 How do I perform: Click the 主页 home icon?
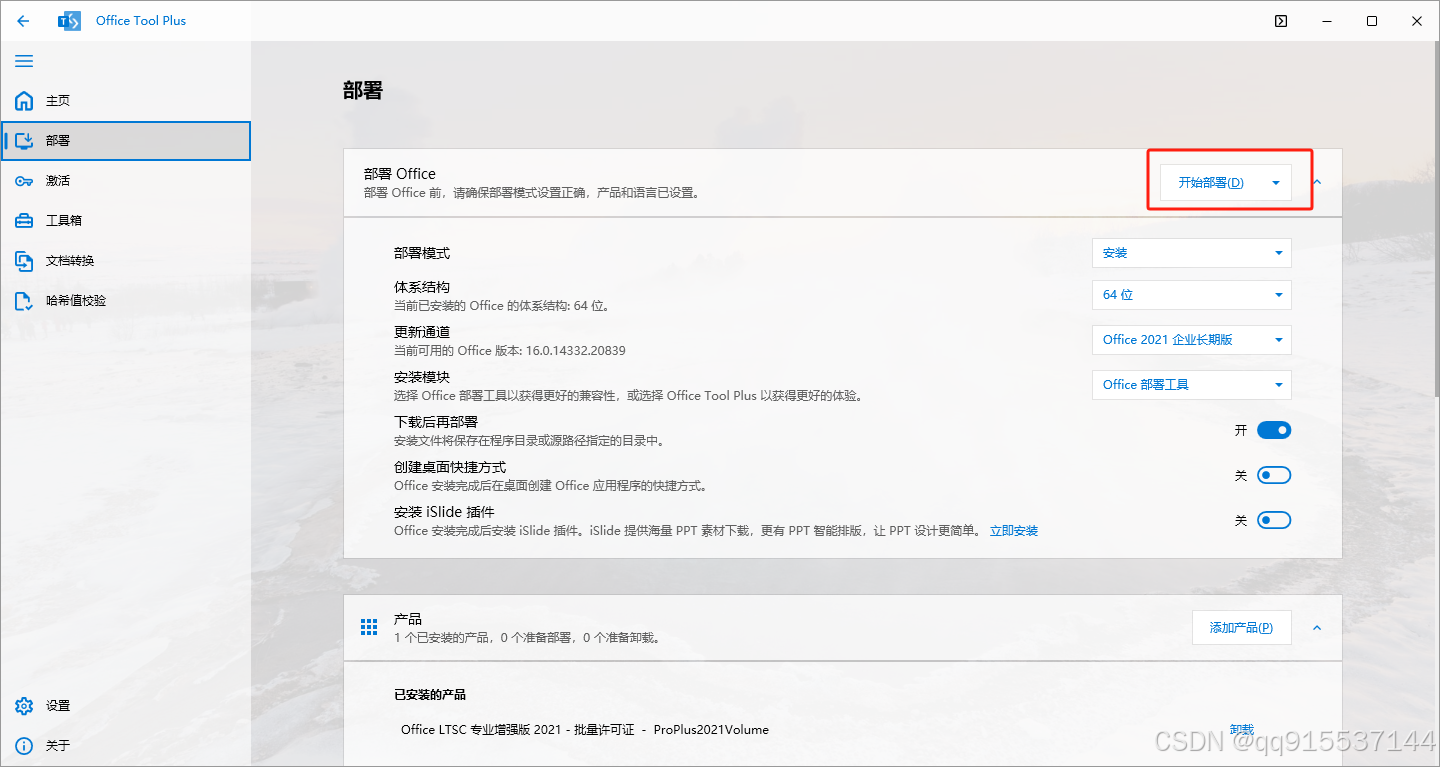[x=24, y=101]
